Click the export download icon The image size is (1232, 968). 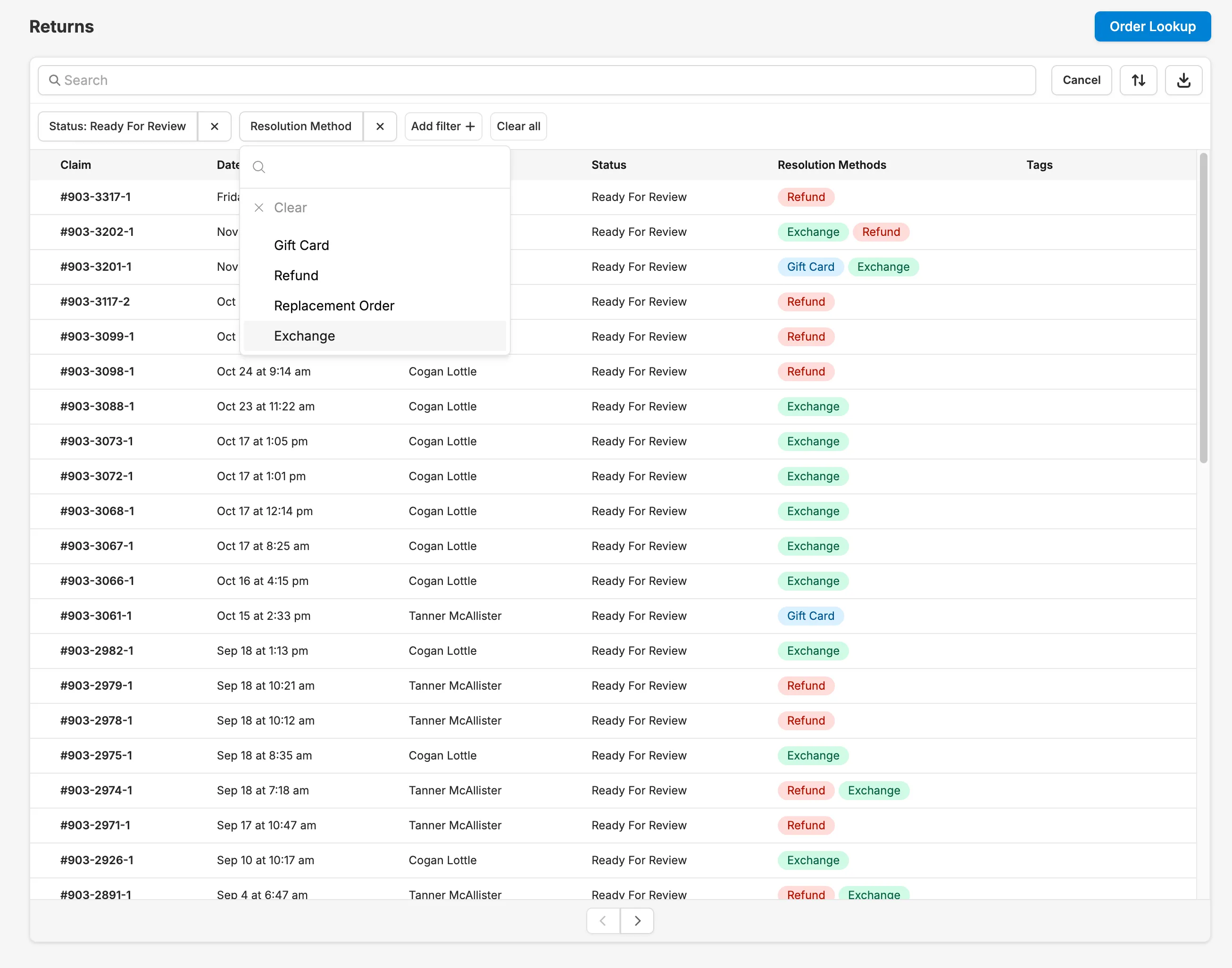(x=1183, y=80)
